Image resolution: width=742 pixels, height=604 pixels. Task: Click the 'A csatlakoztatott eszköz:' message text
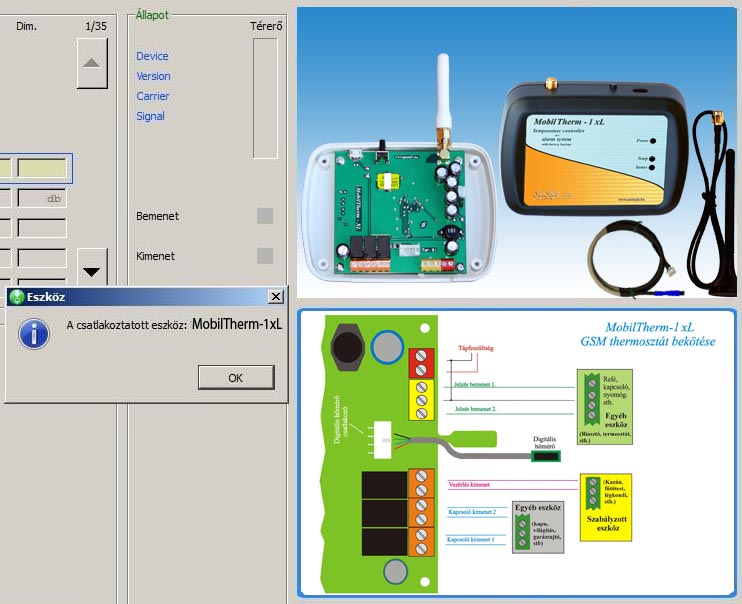coord(126,326)
